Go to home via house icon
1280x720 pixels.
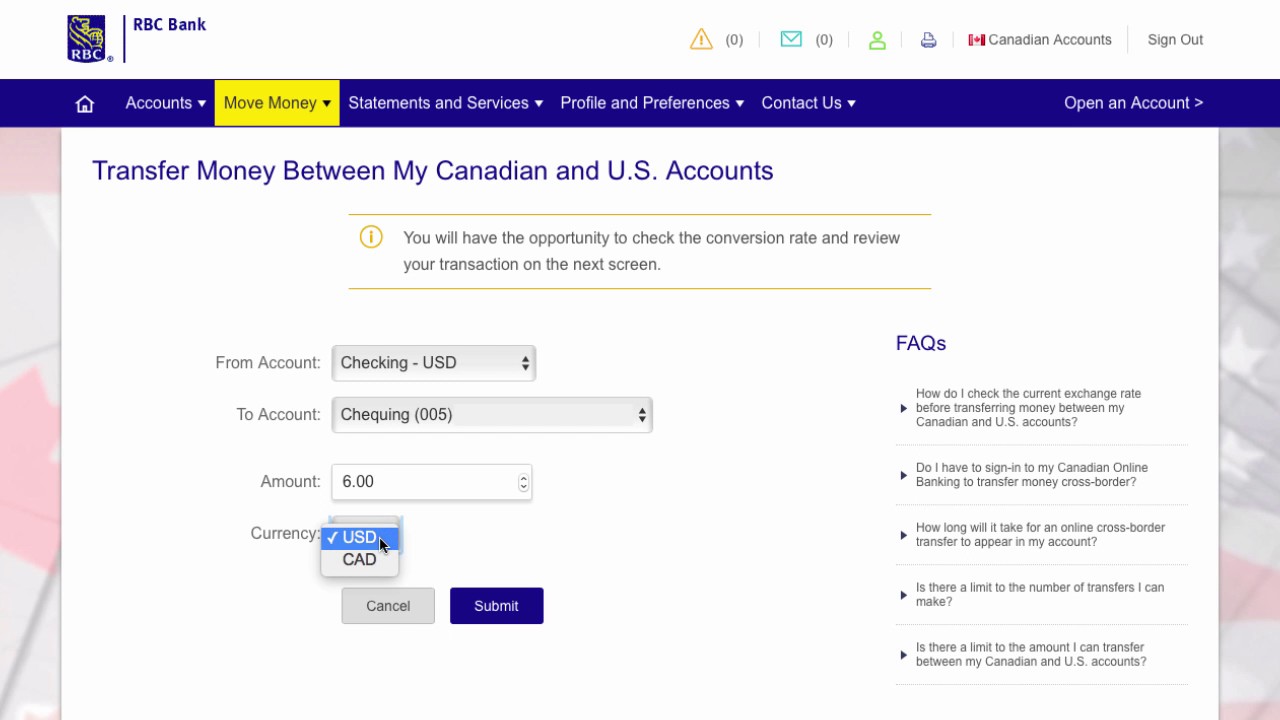click(85, 104)
